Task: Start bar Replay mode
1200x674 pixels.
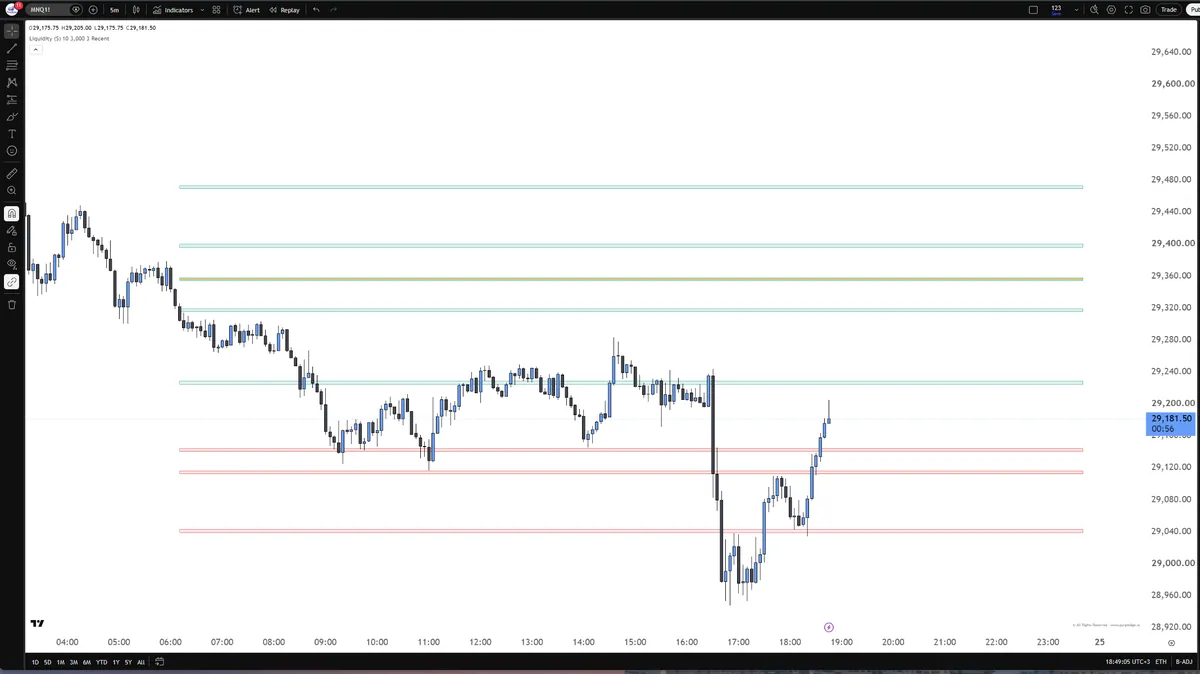Action: pyautogui.click(x=285, y=9)
